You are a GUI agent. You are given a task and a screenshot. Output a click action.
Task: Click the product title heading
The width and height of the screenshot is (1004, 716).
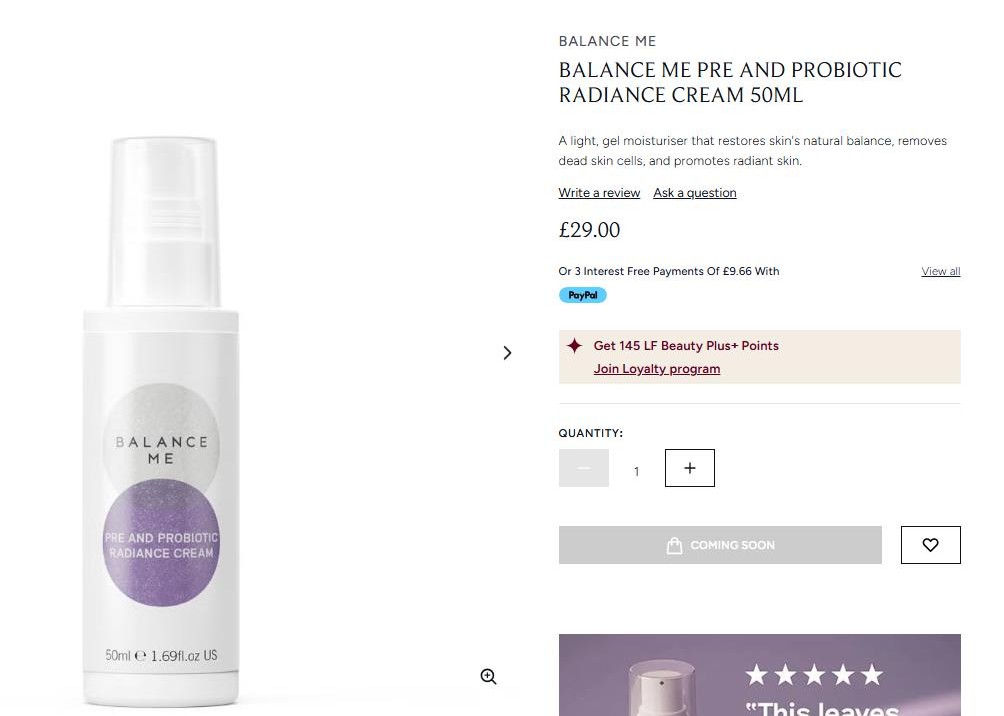point(730,83)
